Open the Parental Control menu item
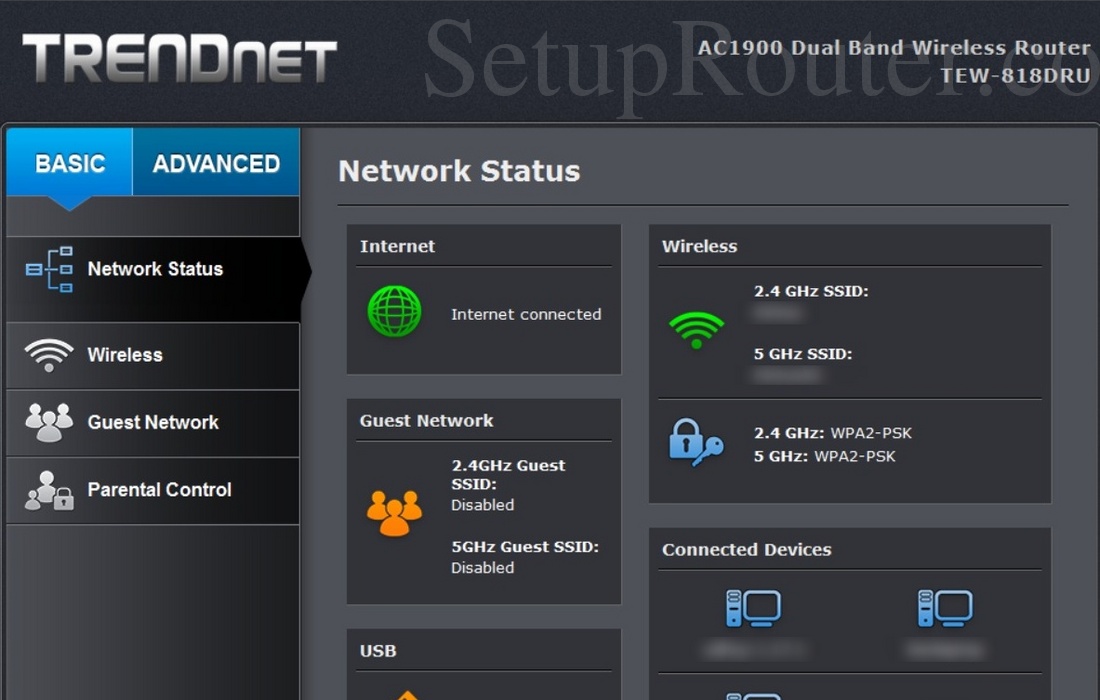The height and width of the screenshot is (700, 1100). pyautogui.click(x=159, y=490)
